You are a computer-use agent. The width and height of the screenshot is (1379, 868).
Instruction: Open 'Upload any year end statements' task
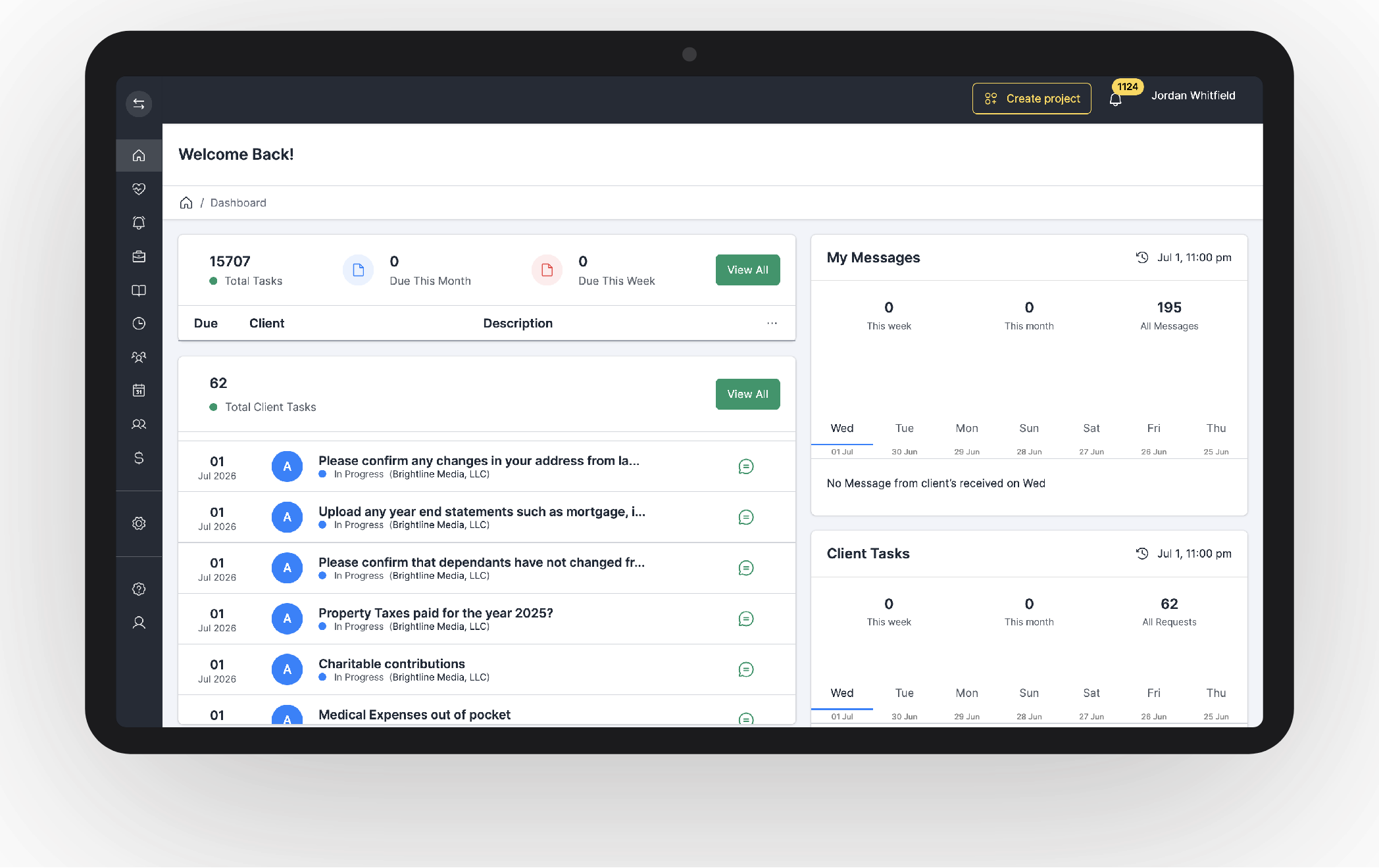point(482,512)
